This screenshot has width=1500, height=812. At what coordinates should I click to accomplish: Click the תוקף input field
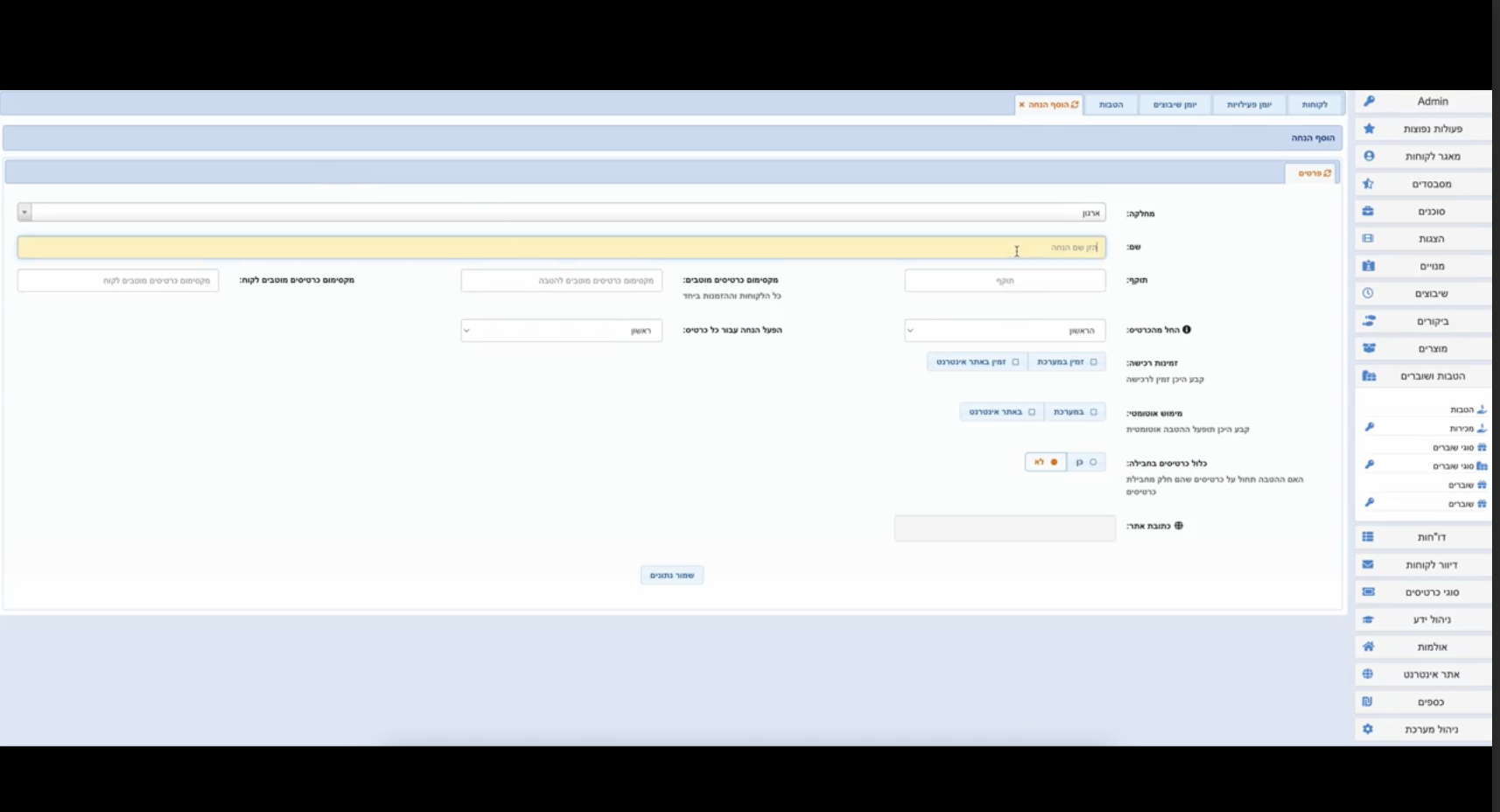1005,281
